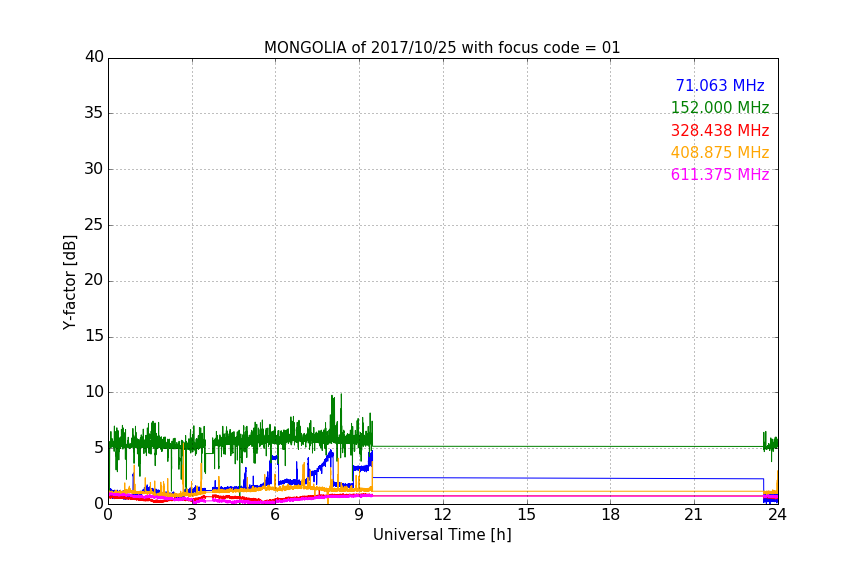Screen dimensions: 864x576
Task: Click the y-axis tick label 35
Action: 94,113
